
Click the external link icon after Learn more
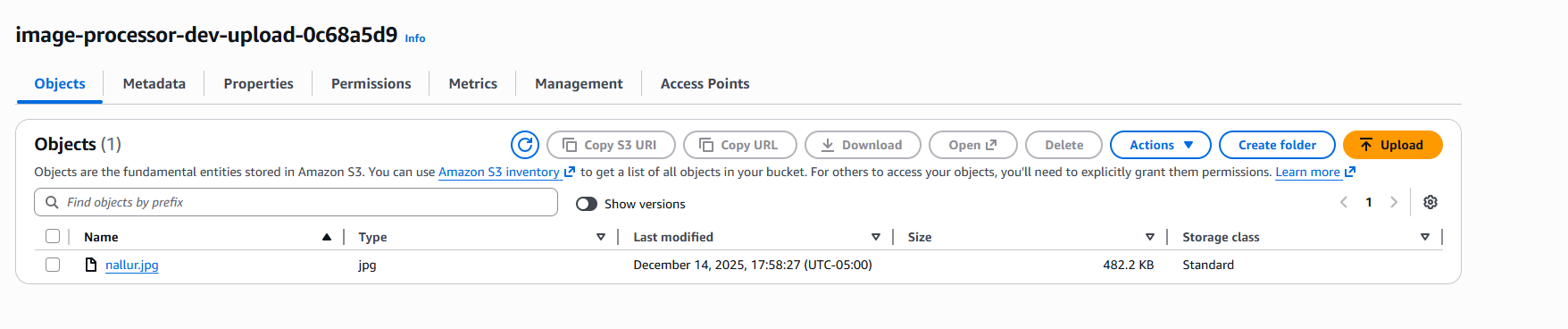pyautogui.click(x=1350, y=172)
